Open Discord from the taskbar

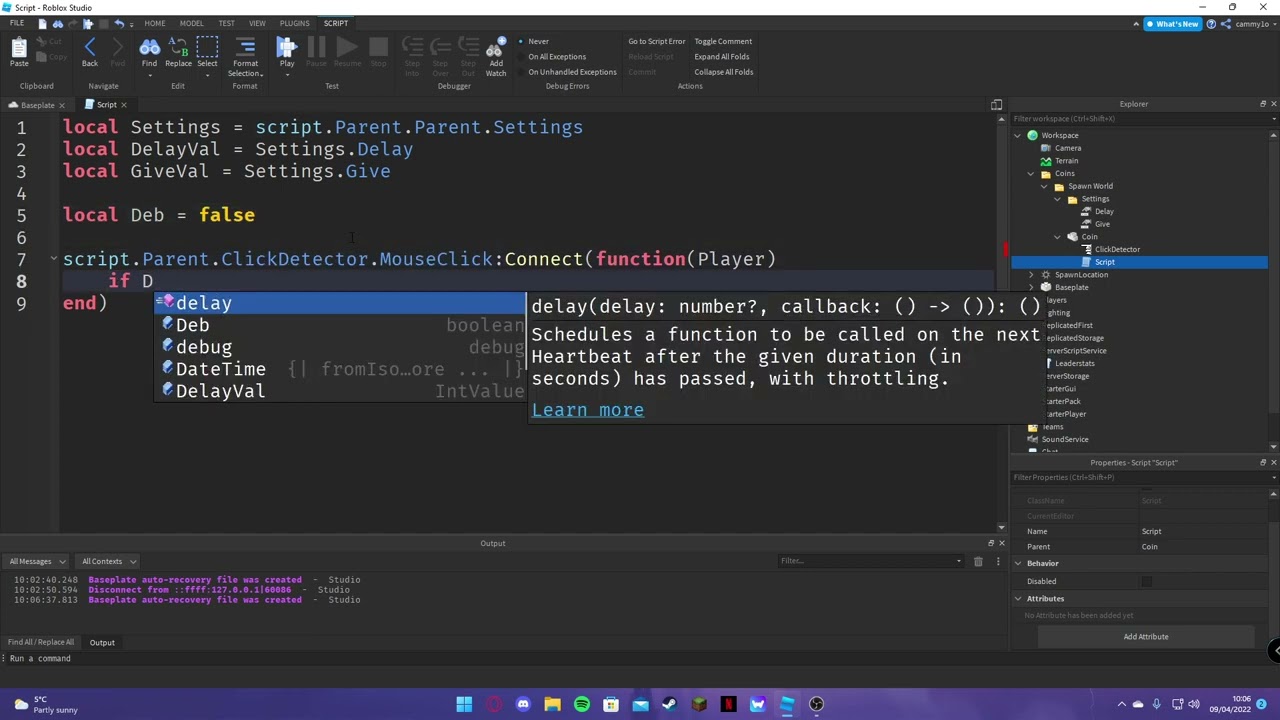(523, 704)
